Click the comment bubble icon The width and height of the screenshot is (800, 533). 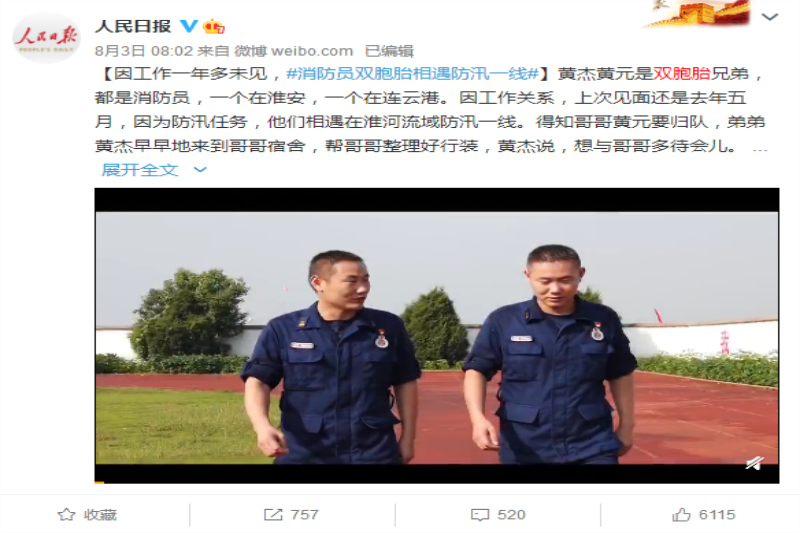click(x=480, y=515)
